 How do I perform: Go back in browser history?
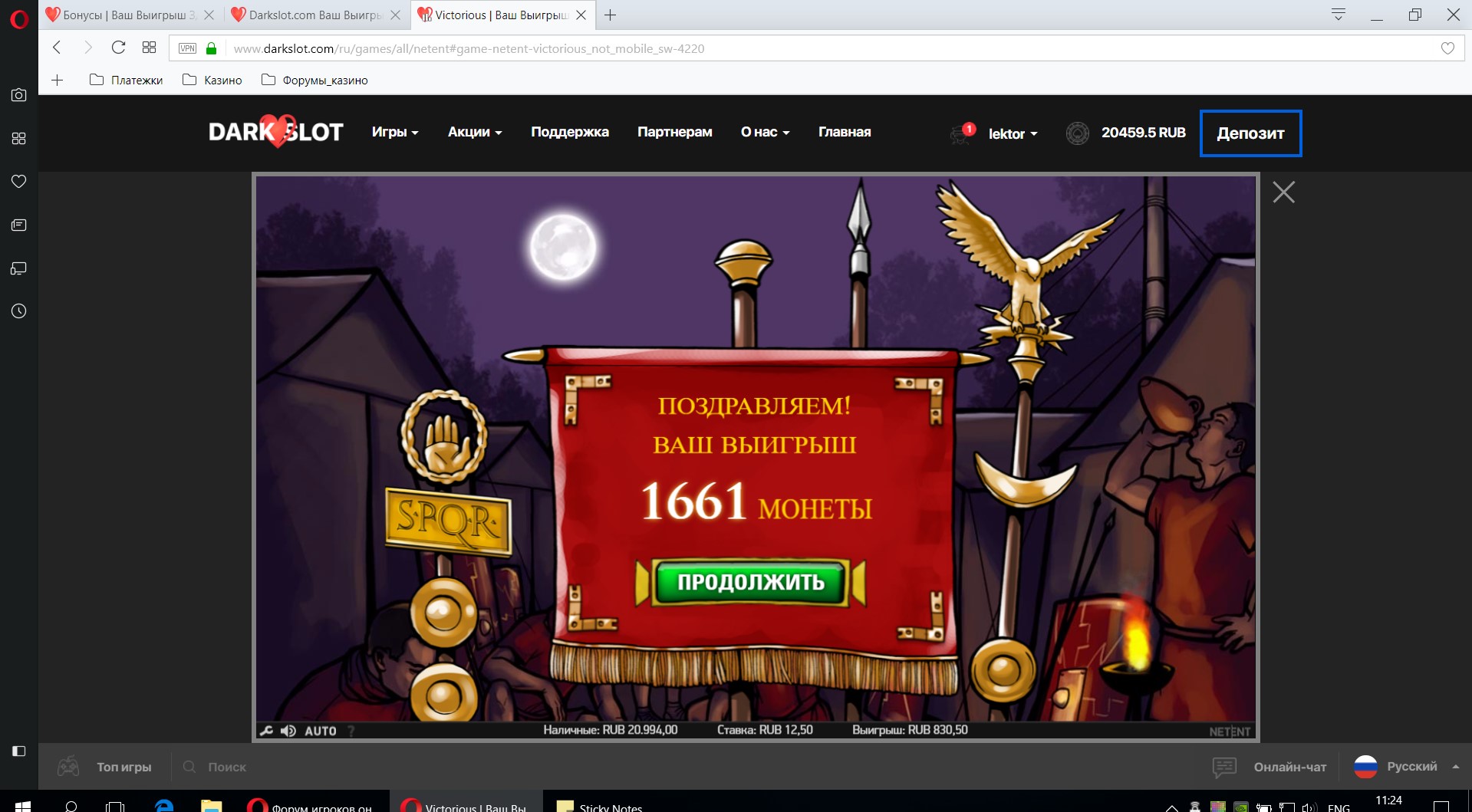tap(57, 48)
